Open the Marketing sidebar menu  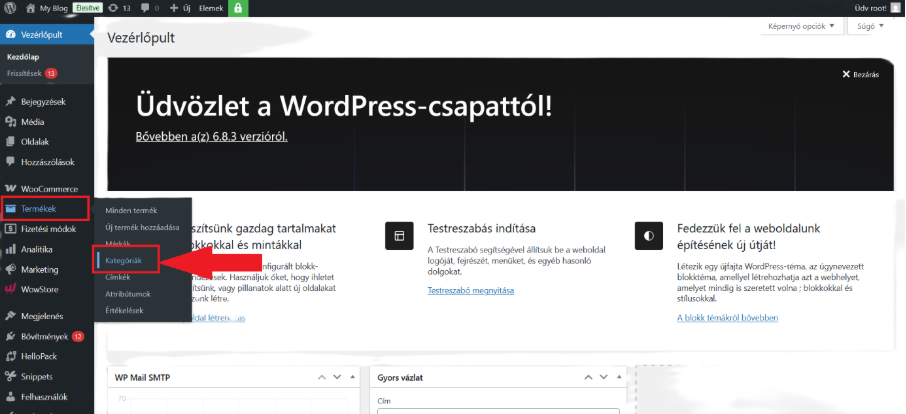point(40,270)
